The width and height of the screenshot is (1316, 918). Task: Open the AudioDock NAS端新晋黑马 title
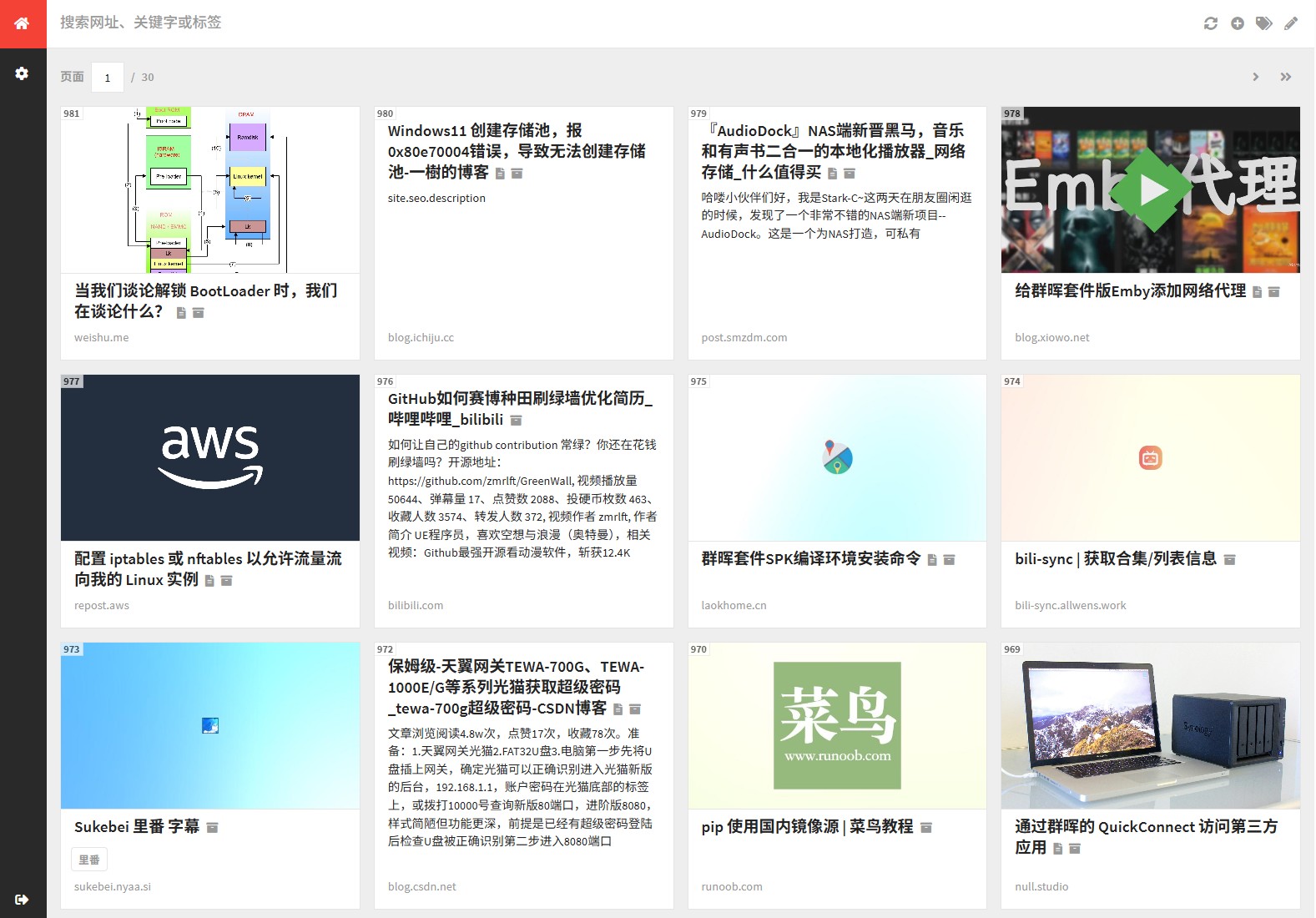coord(833,151)
